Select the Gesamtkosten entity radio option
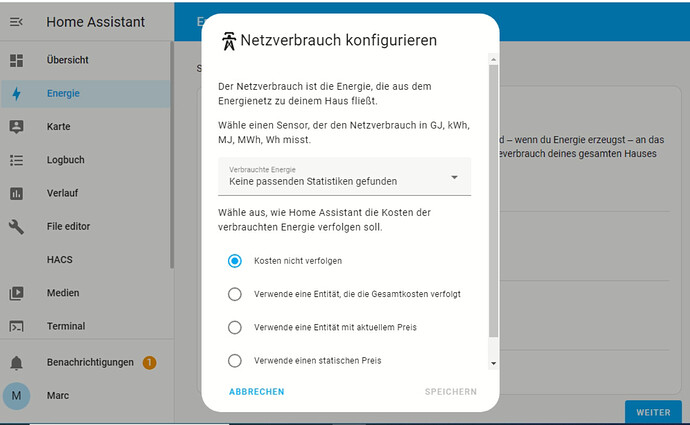 (x=235, y=294)
